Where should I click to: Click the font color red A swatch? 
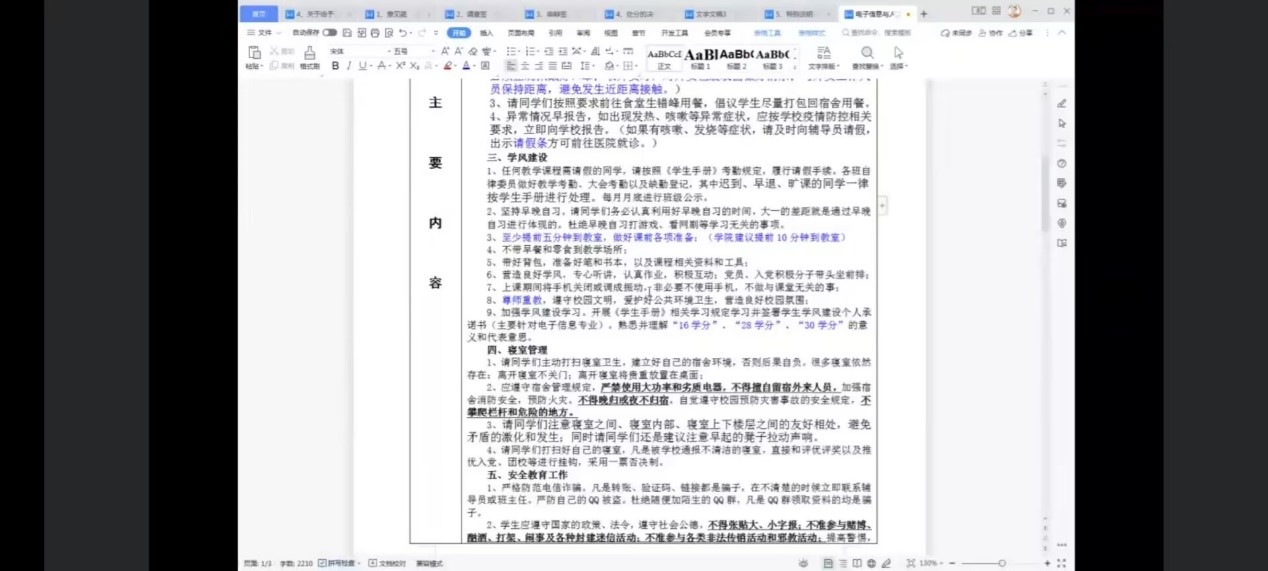(x=466, y=66)
